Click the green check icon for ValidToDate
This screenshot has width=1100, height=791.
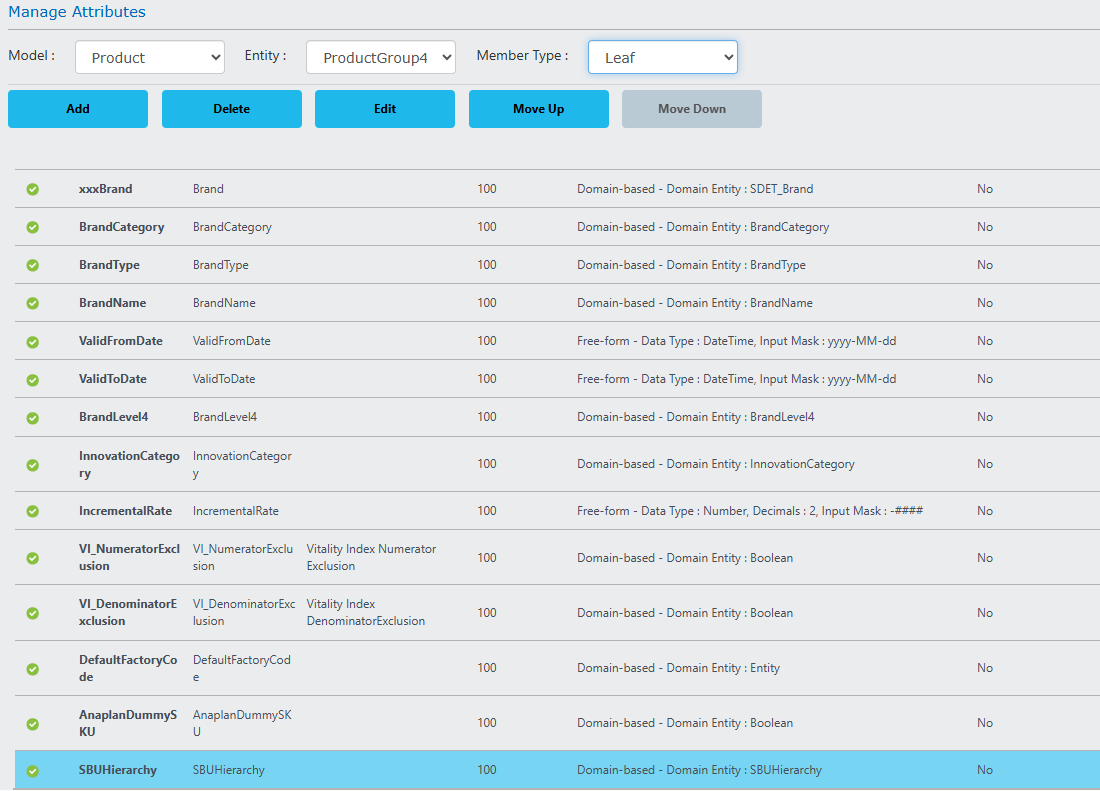point(32,379)
